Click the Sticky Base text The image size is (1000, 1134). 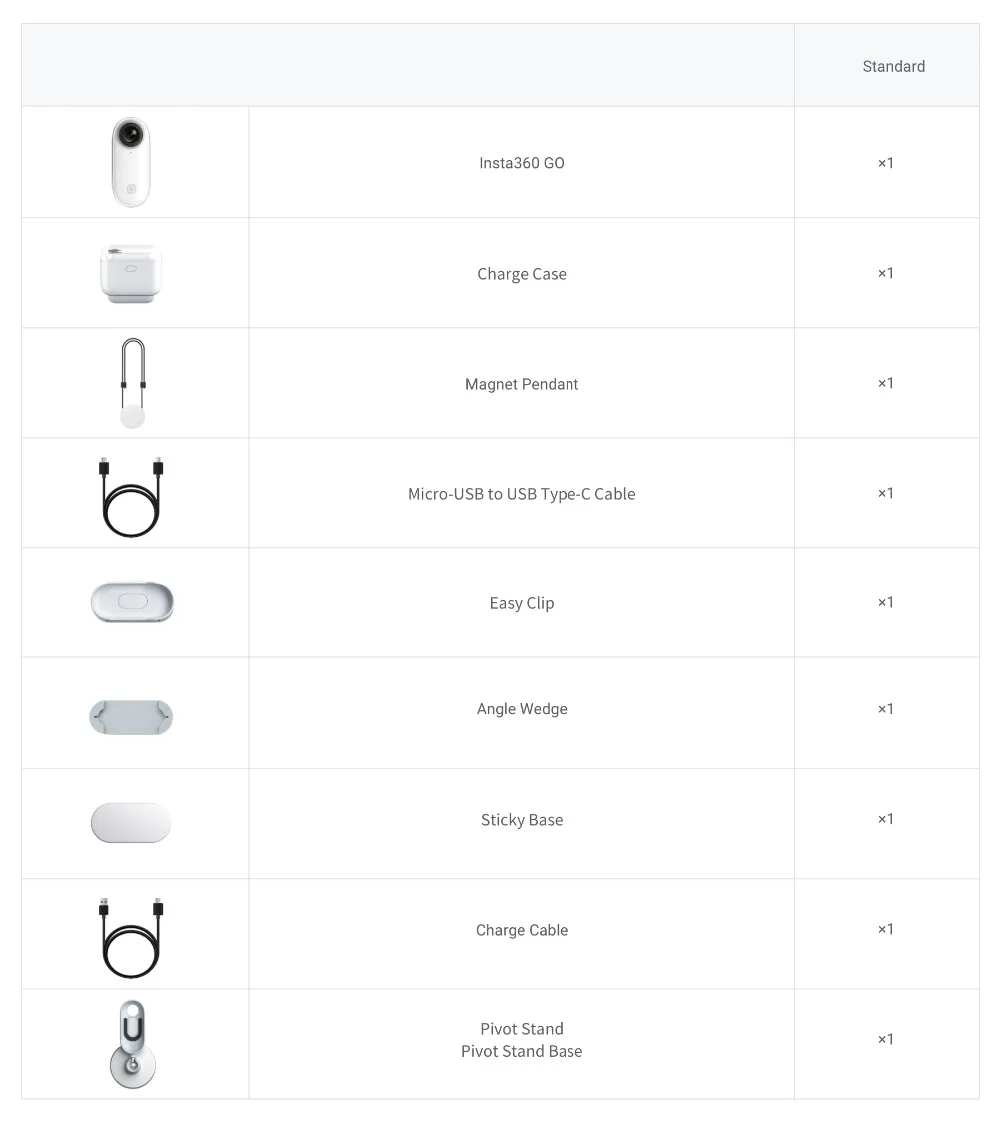click(521, 819)
